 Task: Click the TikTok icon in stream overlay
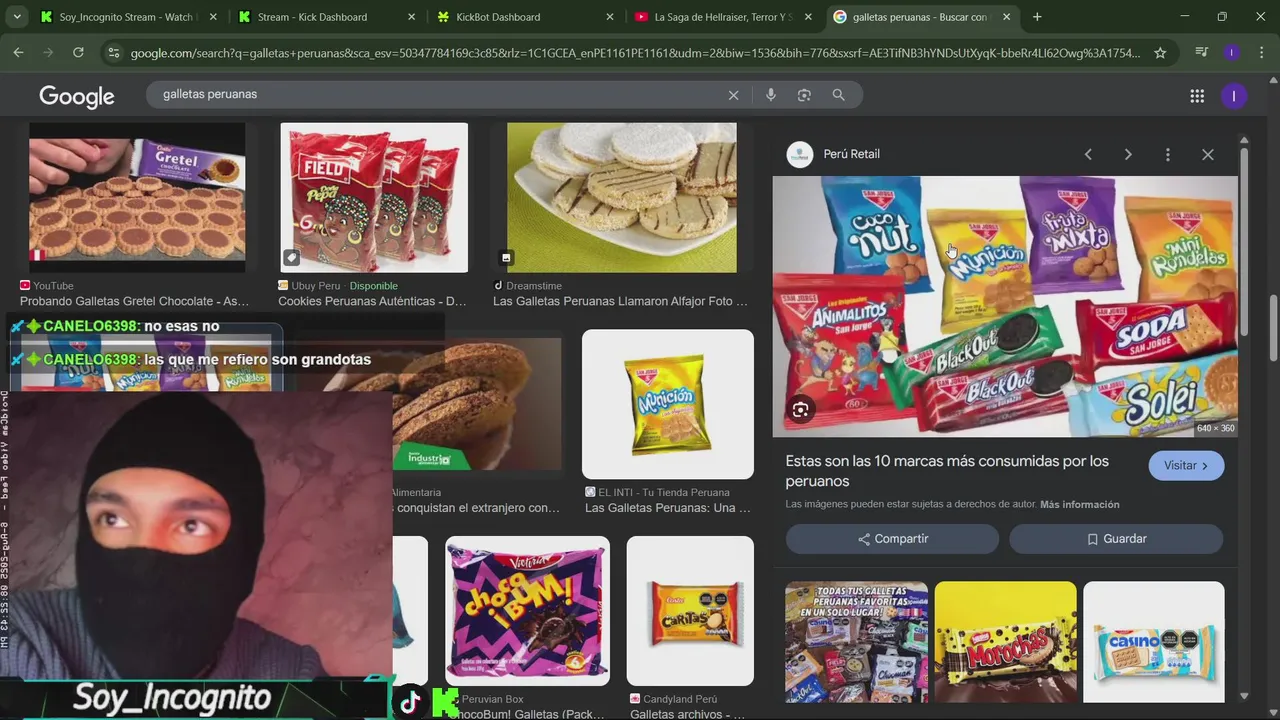coord(409,702)
